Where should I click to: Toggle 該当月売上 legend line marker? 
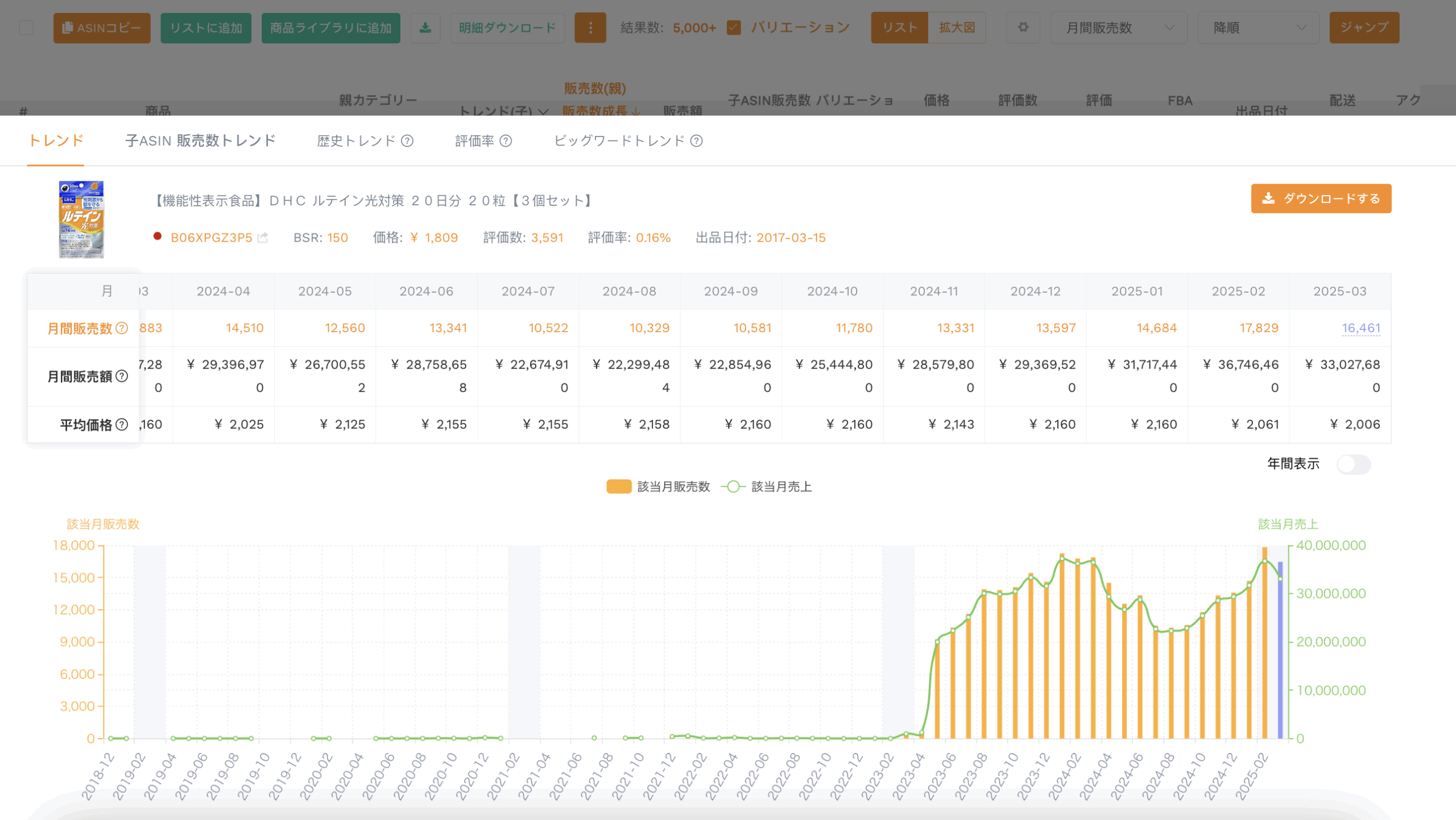tap(733, 487)
